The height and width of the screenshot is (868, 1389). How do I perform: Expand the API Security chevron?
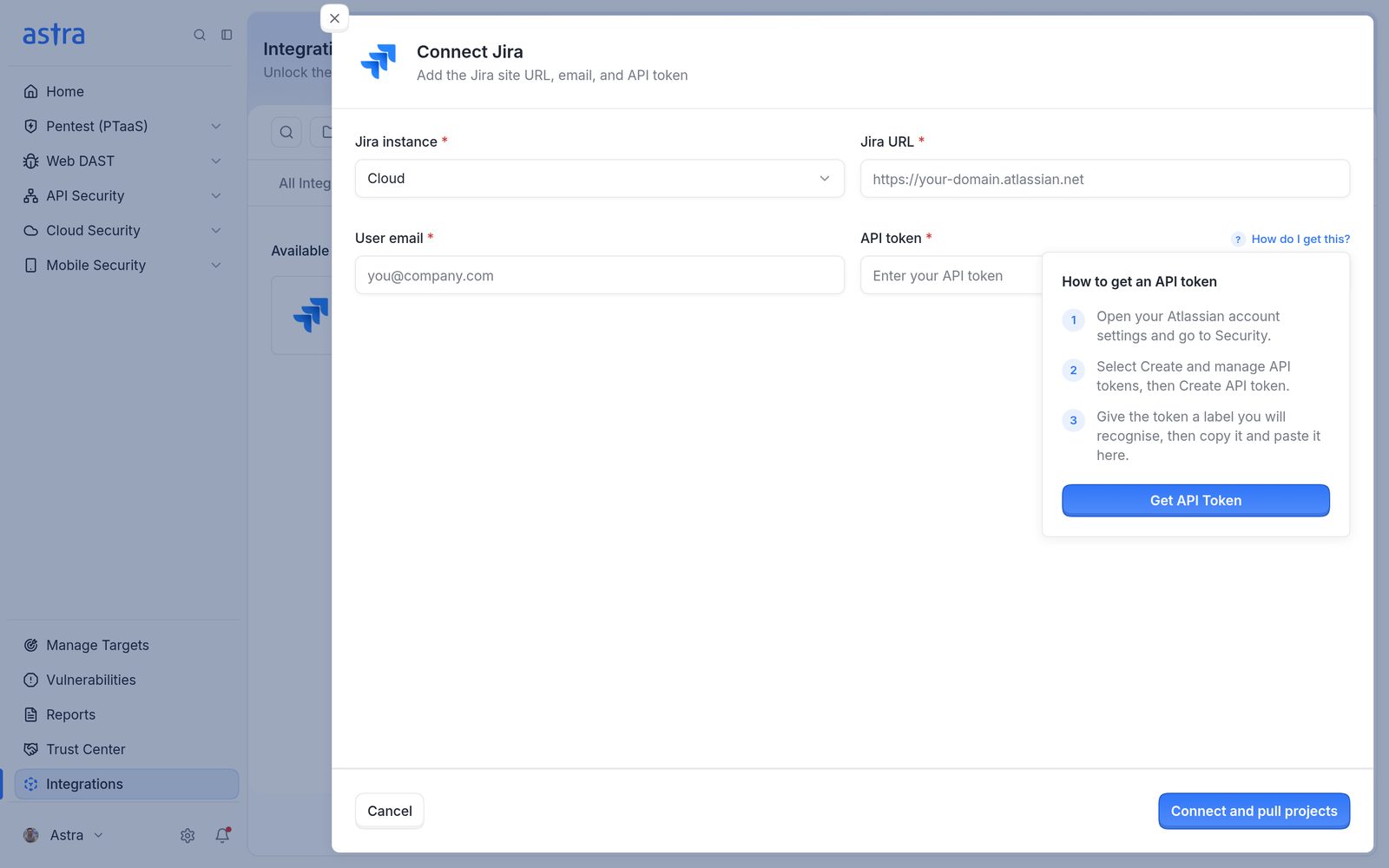pyautogui.click(x=216, y=195)
